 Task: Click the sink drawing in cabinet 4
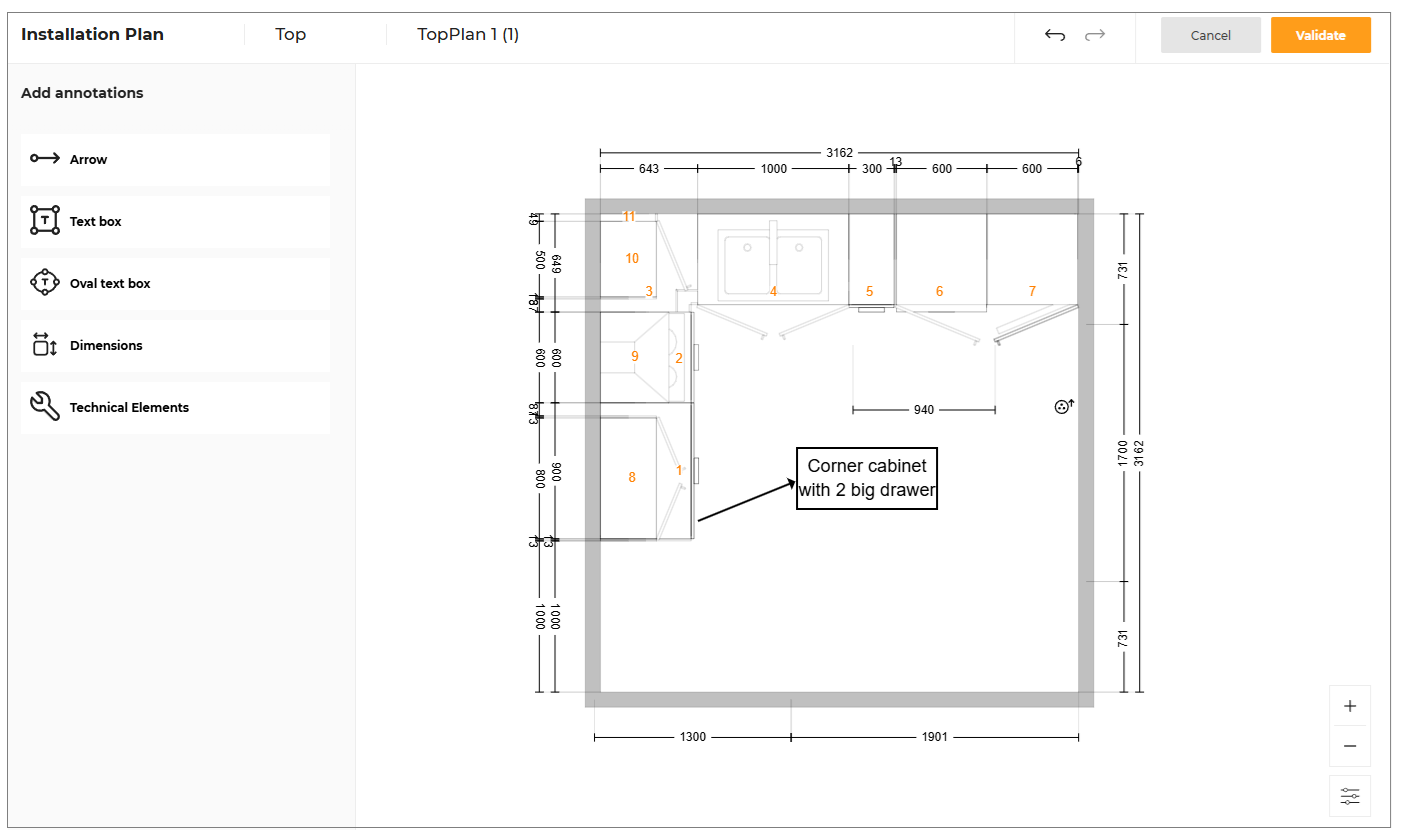pos(773,262)
